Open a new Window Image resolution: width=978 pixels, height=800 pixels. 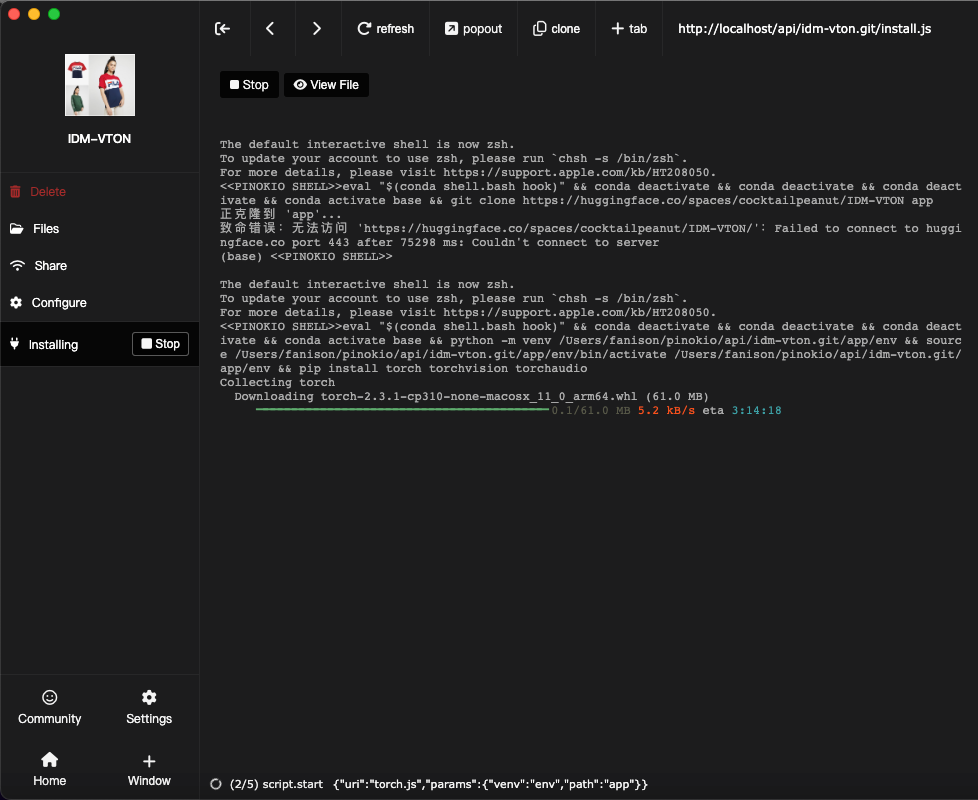click(149, 769)
